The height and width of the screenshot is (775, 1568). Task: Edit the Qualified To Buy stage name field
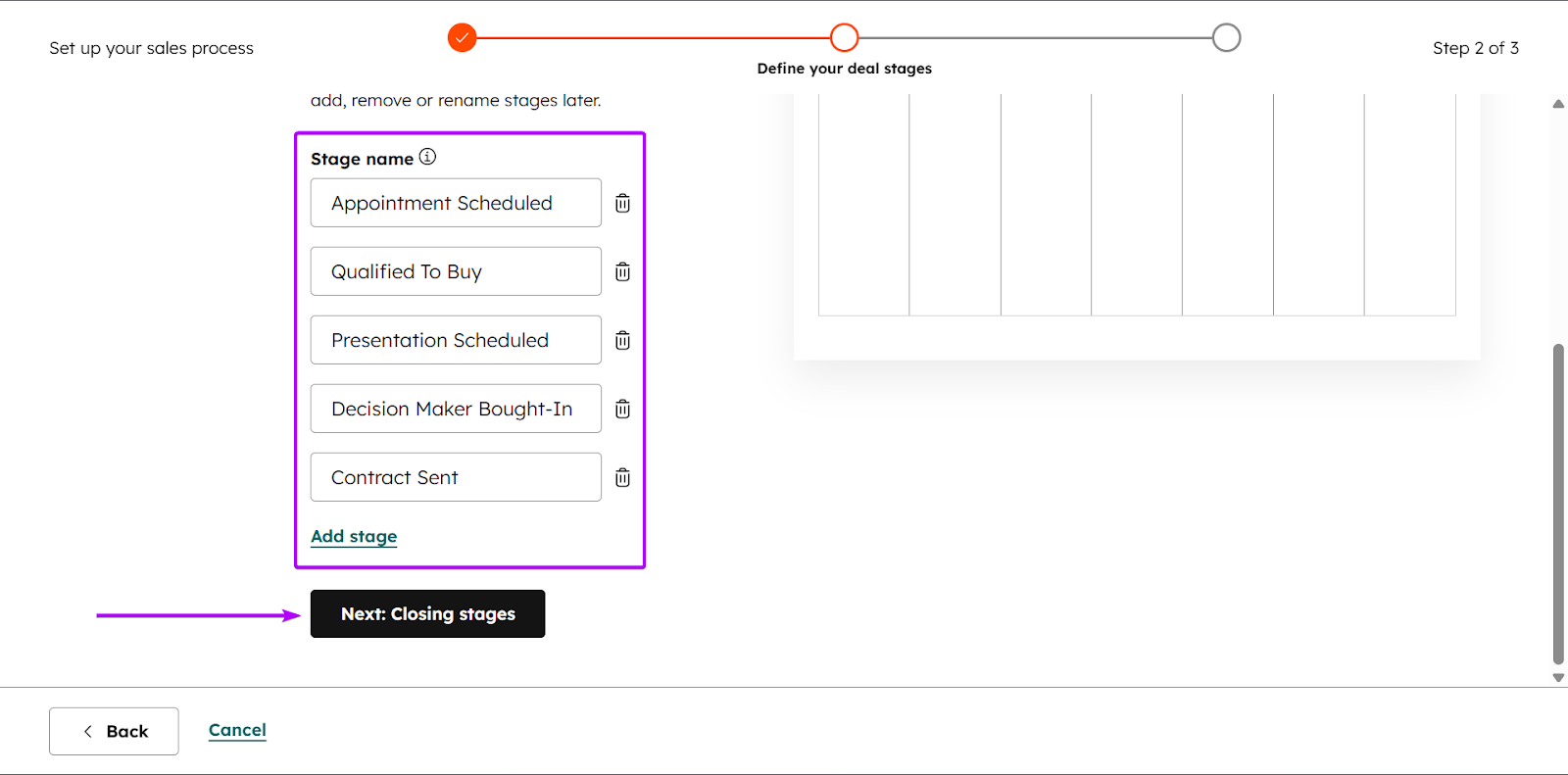tap(456, 271)
